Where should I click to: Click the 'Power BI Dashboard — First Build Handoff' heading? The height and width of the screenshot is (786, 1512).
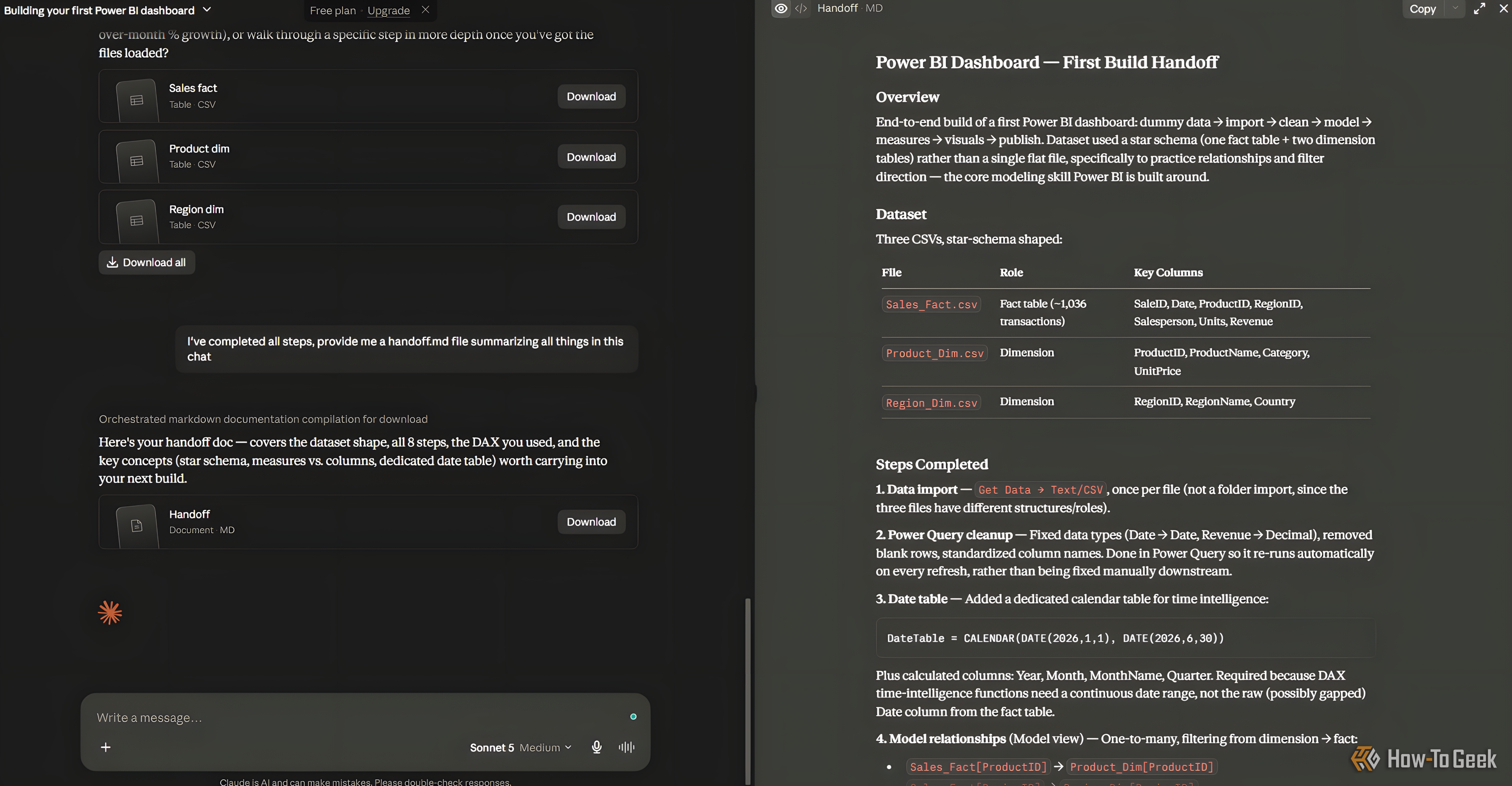[1047, 62]
